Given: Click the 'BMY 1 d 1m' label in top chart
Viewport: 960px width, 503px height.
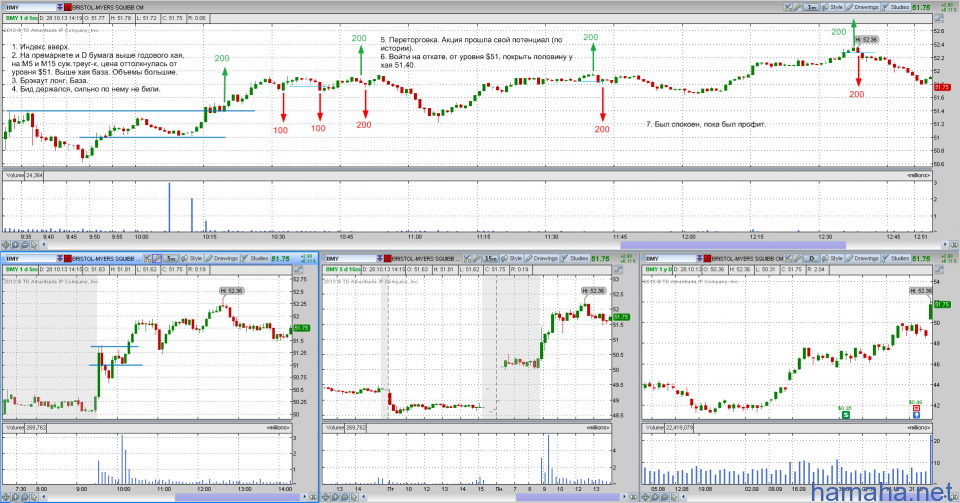Looking at the screenshot, I should pos(21,18).
